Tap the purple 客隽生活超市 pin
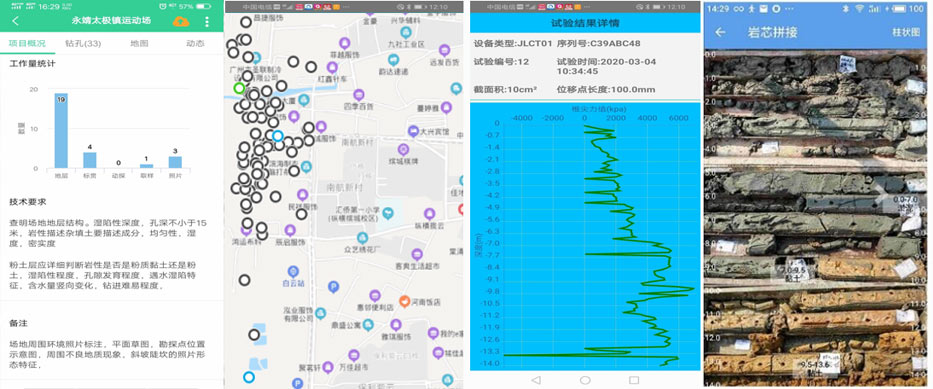 [417, 255]
